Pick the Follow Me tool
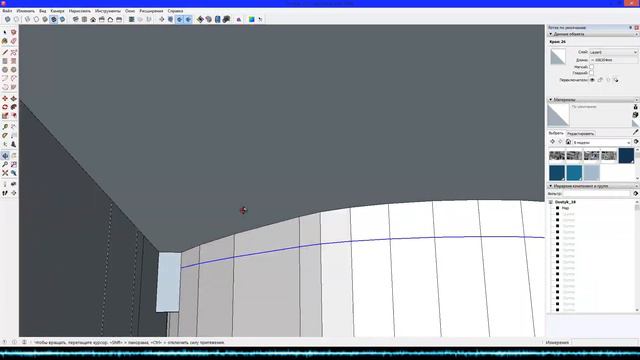This screenshot has height=360, width=640. [13, 107]
